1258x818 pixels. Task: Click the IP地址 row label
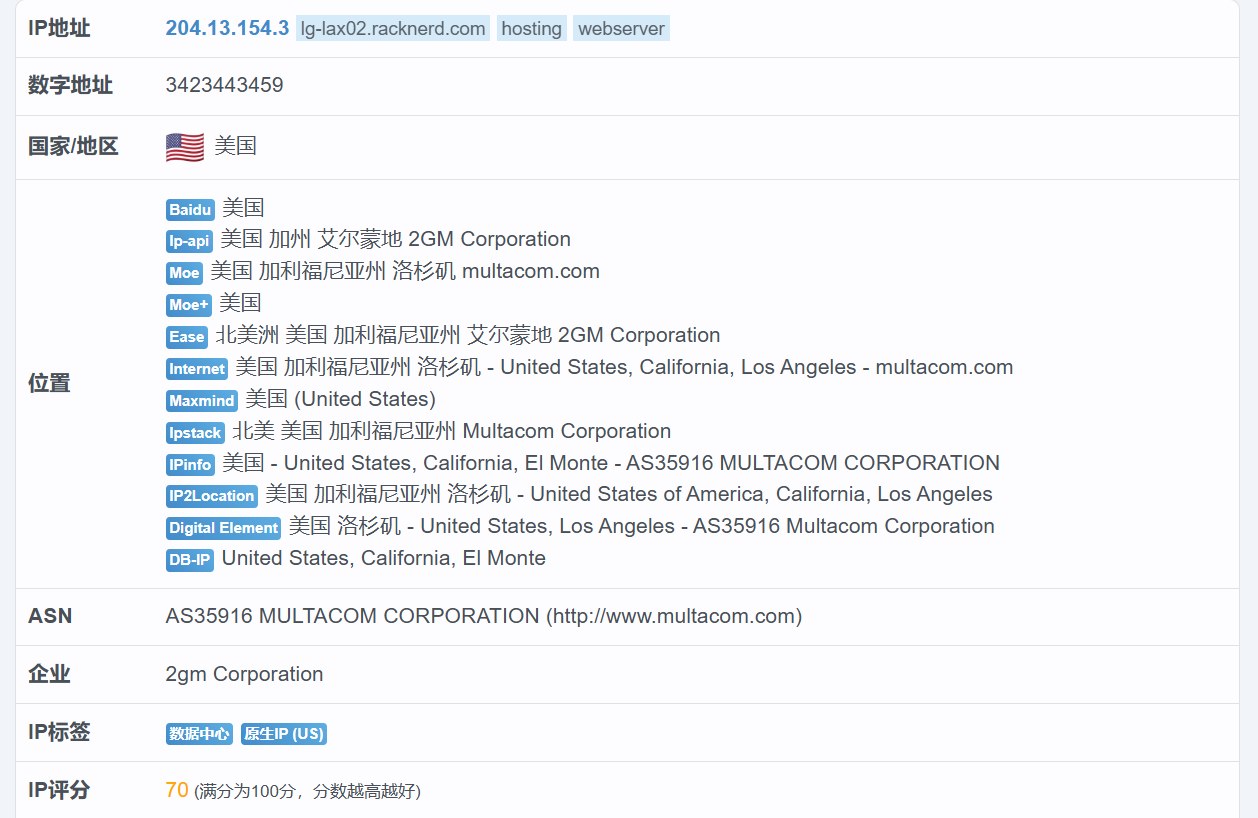tap(59, 28)
